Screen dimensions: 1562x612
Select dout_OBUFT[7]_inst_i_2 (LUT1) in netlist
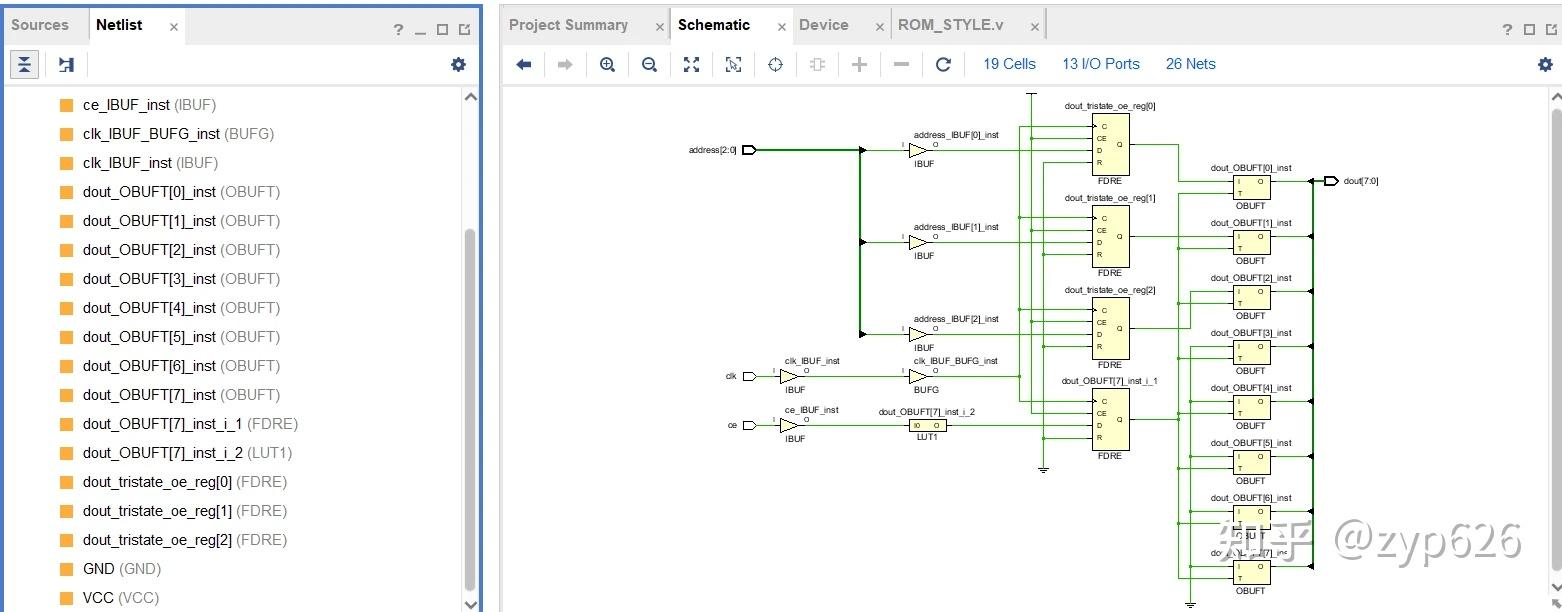pyautogui.click(x=187, y=453)
